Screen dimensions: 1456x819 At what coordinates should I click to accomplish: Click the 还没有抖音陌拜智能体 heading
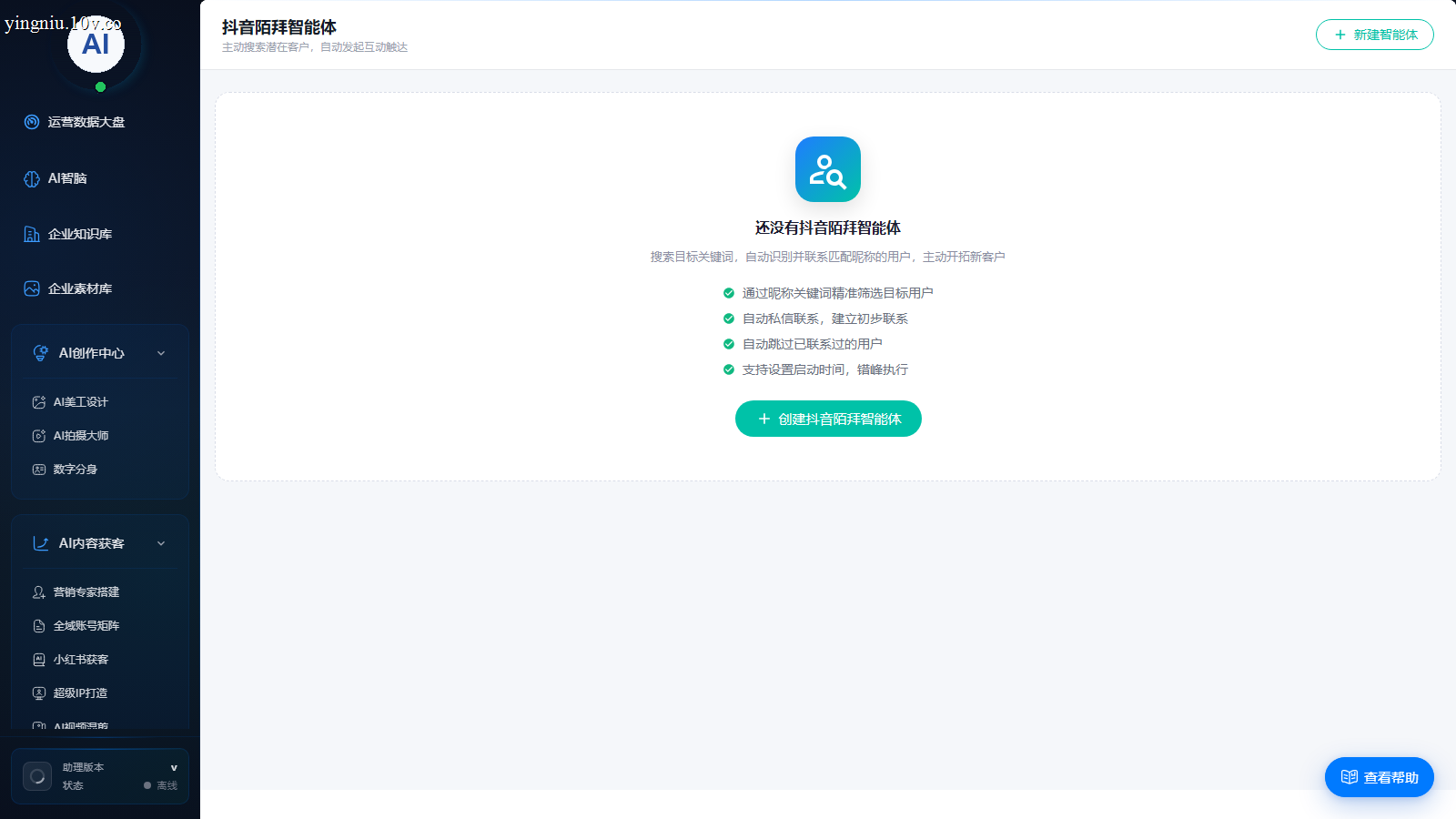point(828,227)
